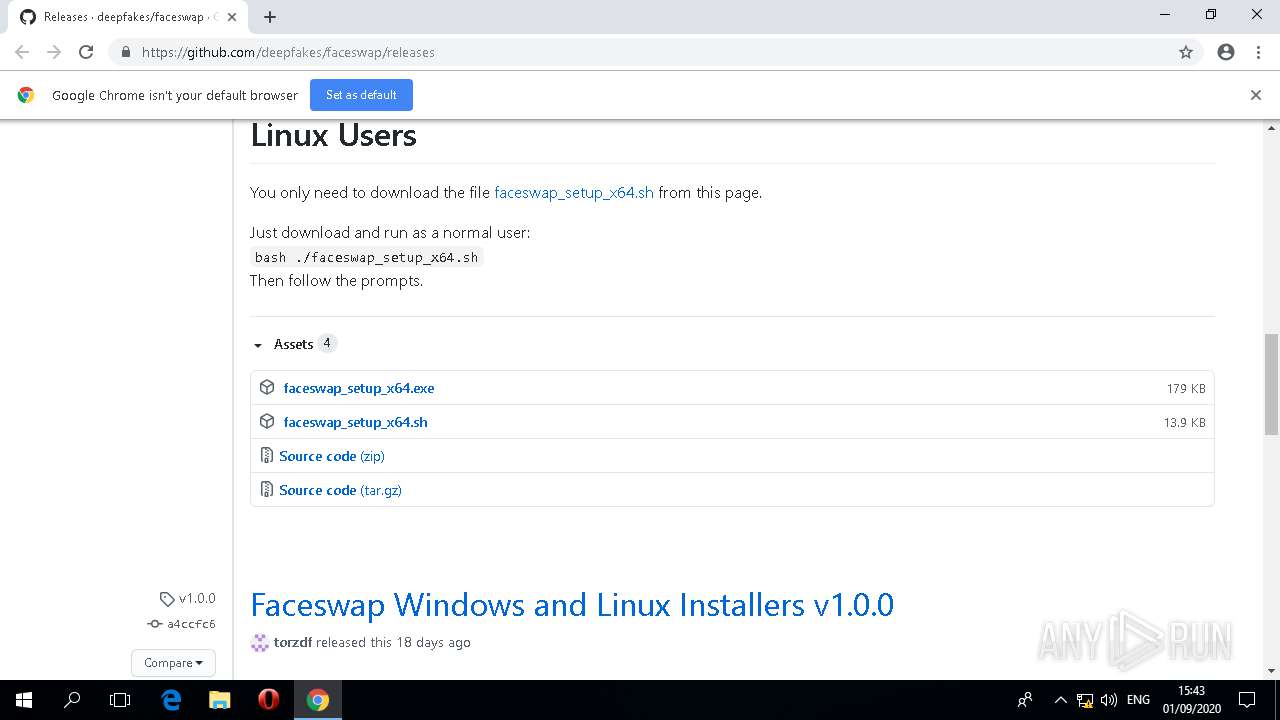Download Source code (zip)
The height and width of the screenshot is (720, 1280).
click(x=332, y=456)
